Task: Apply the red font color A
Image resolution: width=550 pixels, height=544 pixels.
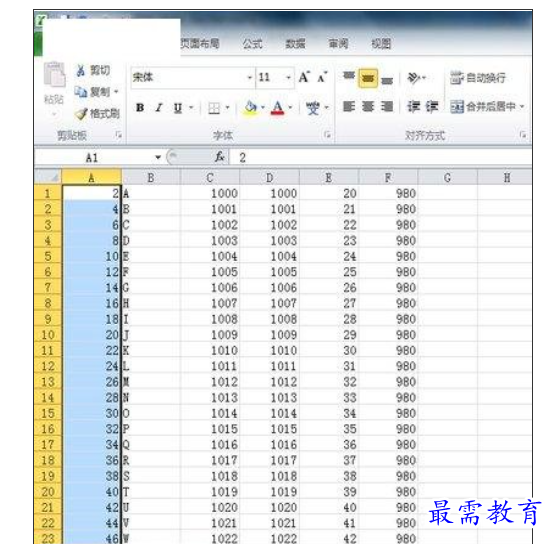Action: point(277,108)
